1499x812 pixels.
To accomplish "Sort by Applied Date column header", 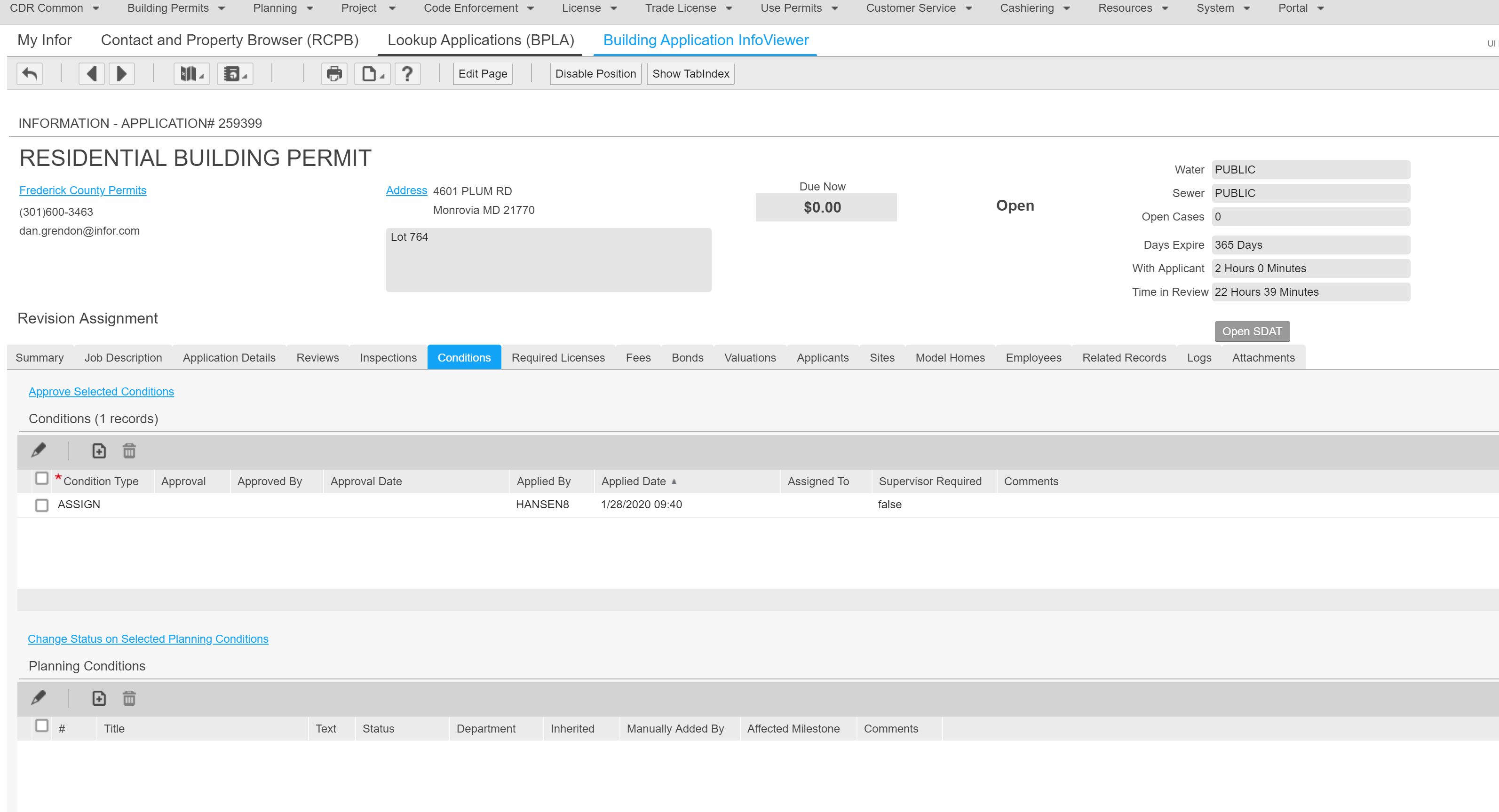I will pyautogui.click(x=634, y=481).
